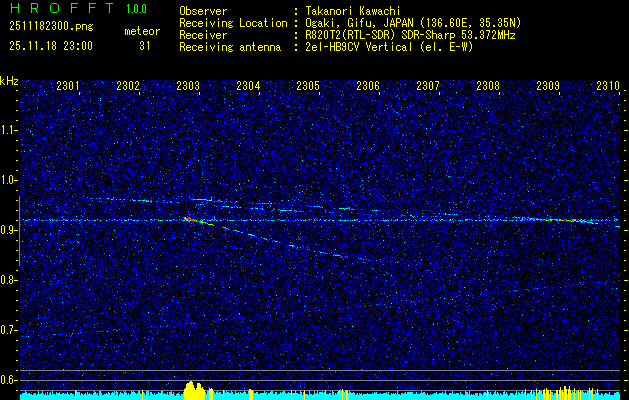Click the 25.11.18 23:00 timestamp
The image size is (629, 400).
[50, 45]
